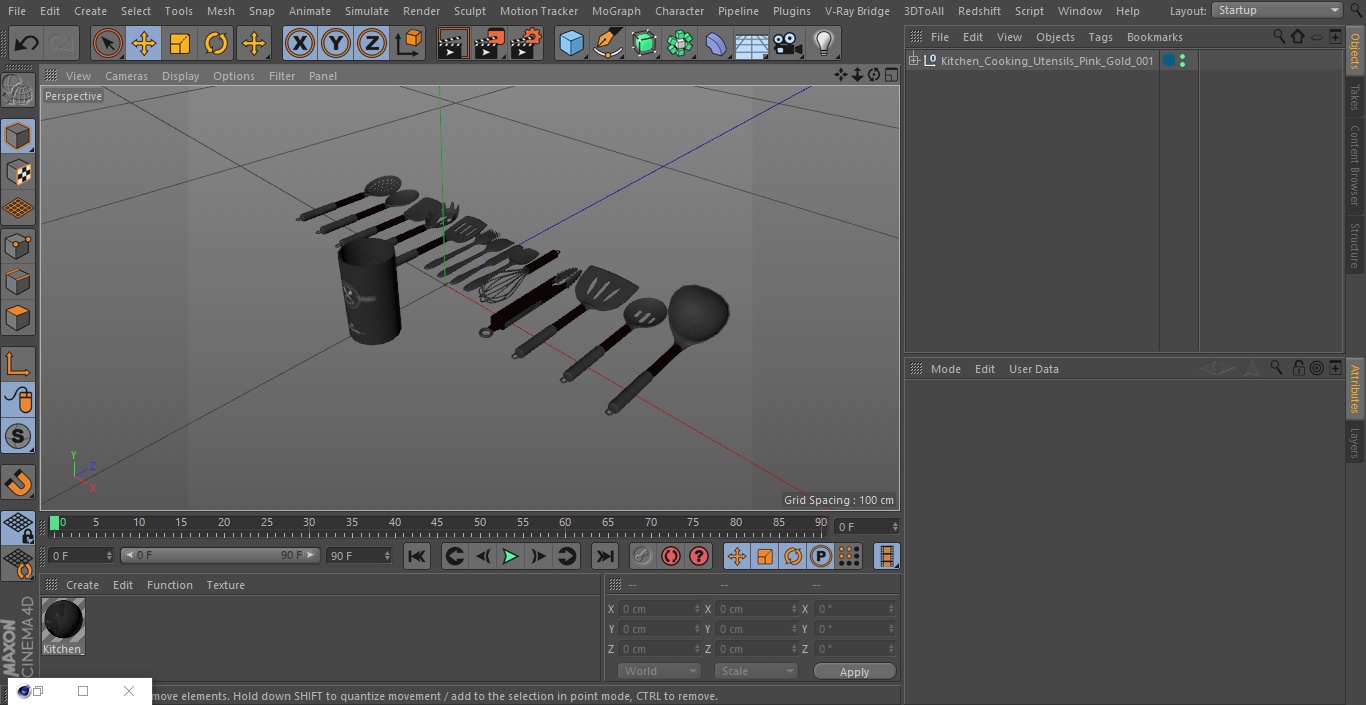Open the Simulate menu
Viewport: 1366px width, 705px height.
367,11
